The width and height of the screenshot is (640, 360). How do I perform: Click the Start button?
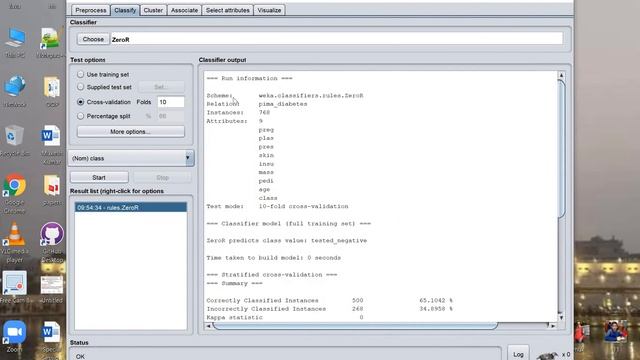click(x=99, y=178)
